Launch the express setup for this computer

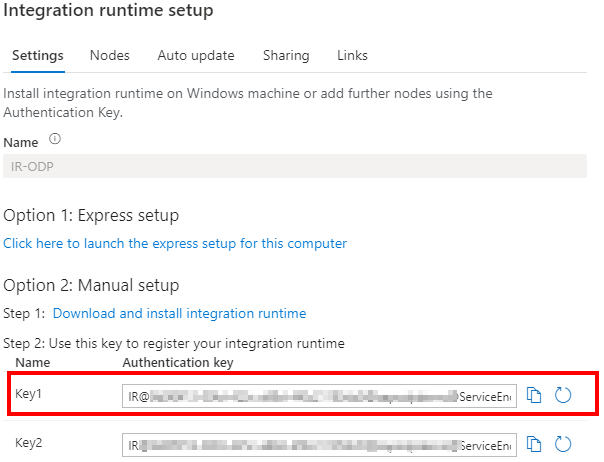pyautogui.click(x=175, y=244)
